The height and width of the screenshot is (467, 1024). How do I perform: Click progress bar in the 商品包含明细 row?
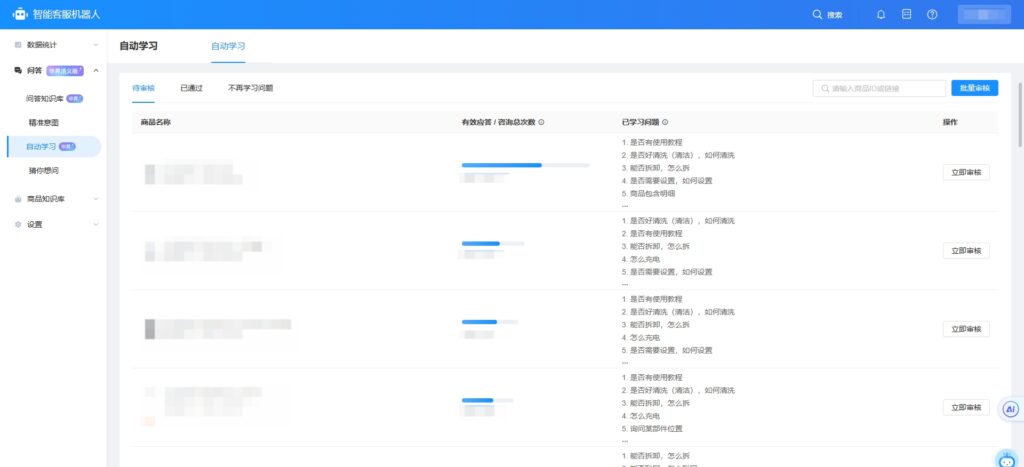525,165
